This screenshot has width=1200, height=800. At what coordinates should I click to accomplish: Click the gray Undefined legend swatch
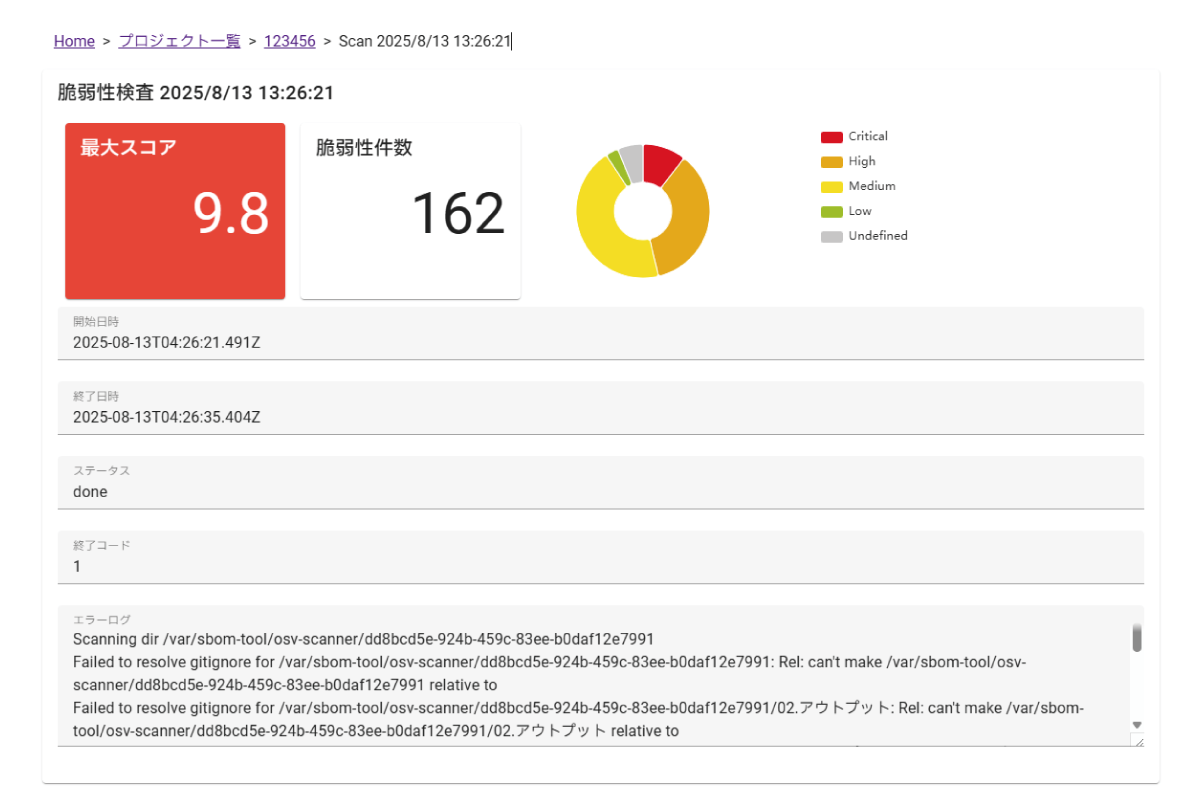point(831,237)
